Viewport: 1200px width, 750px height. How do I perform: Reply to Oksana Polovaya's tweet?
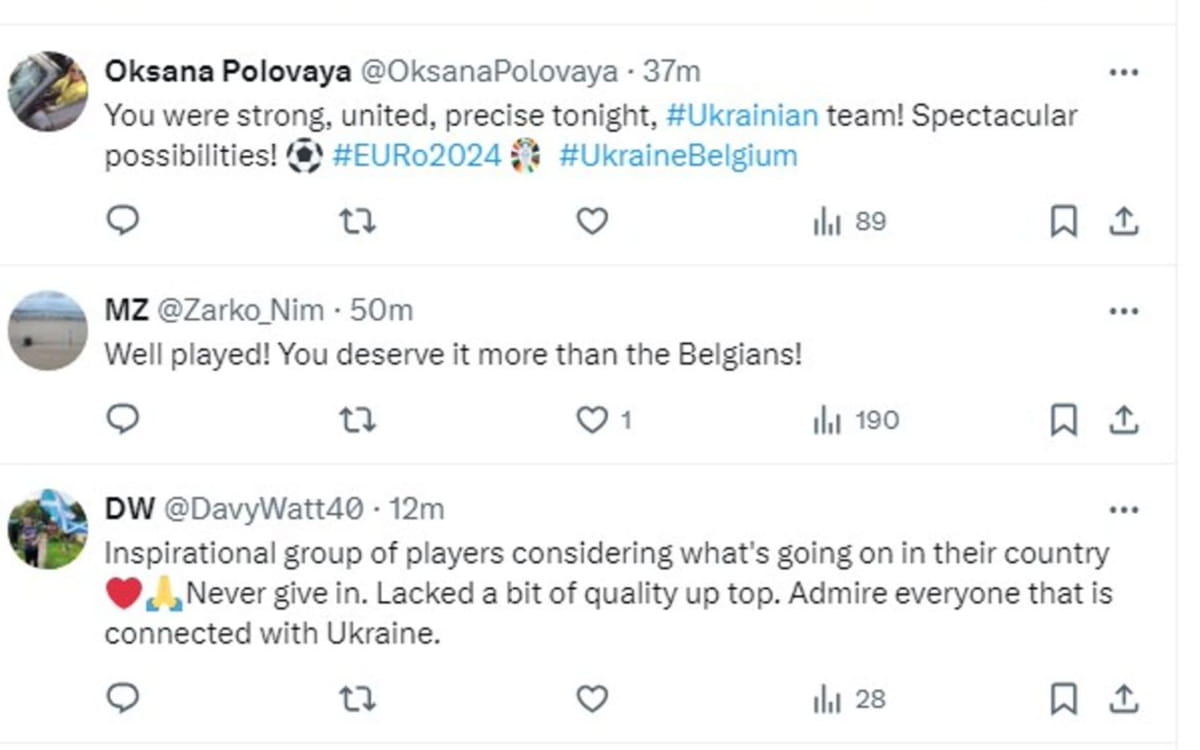(x=122, y=220)
